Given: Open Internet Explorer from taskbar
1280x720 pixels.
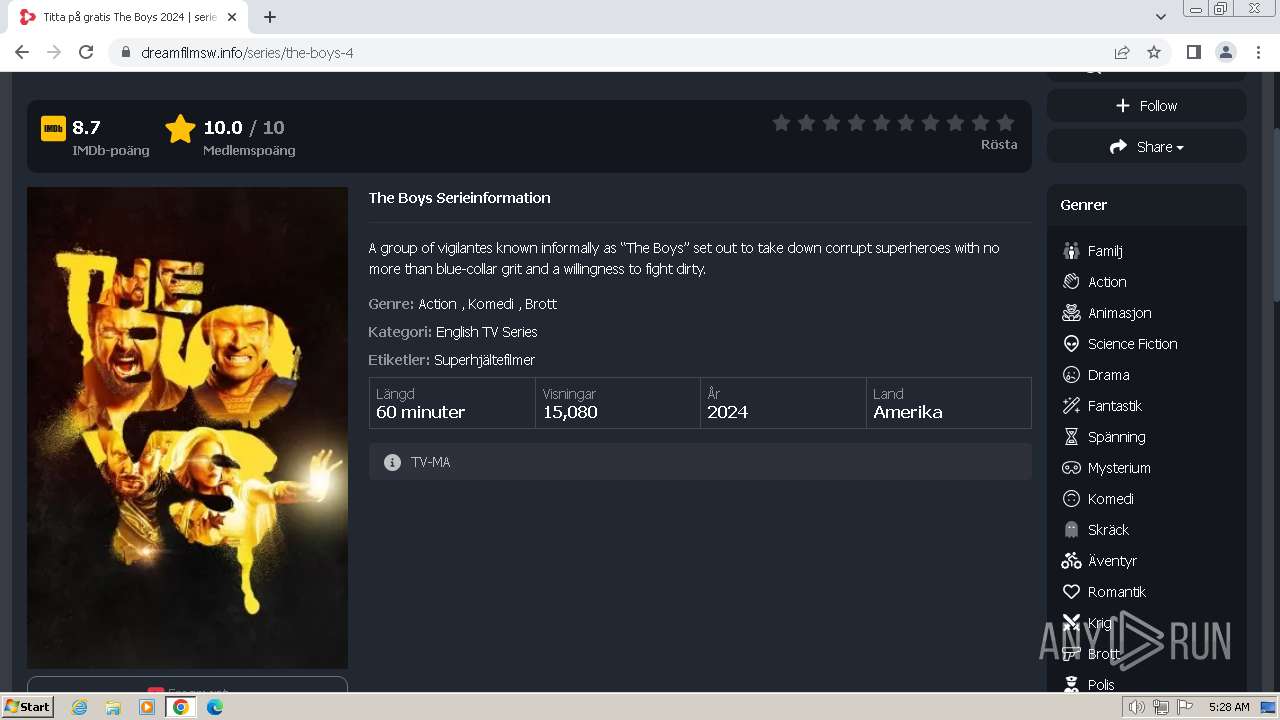Looking at the screenshot, I should (80, 707).
